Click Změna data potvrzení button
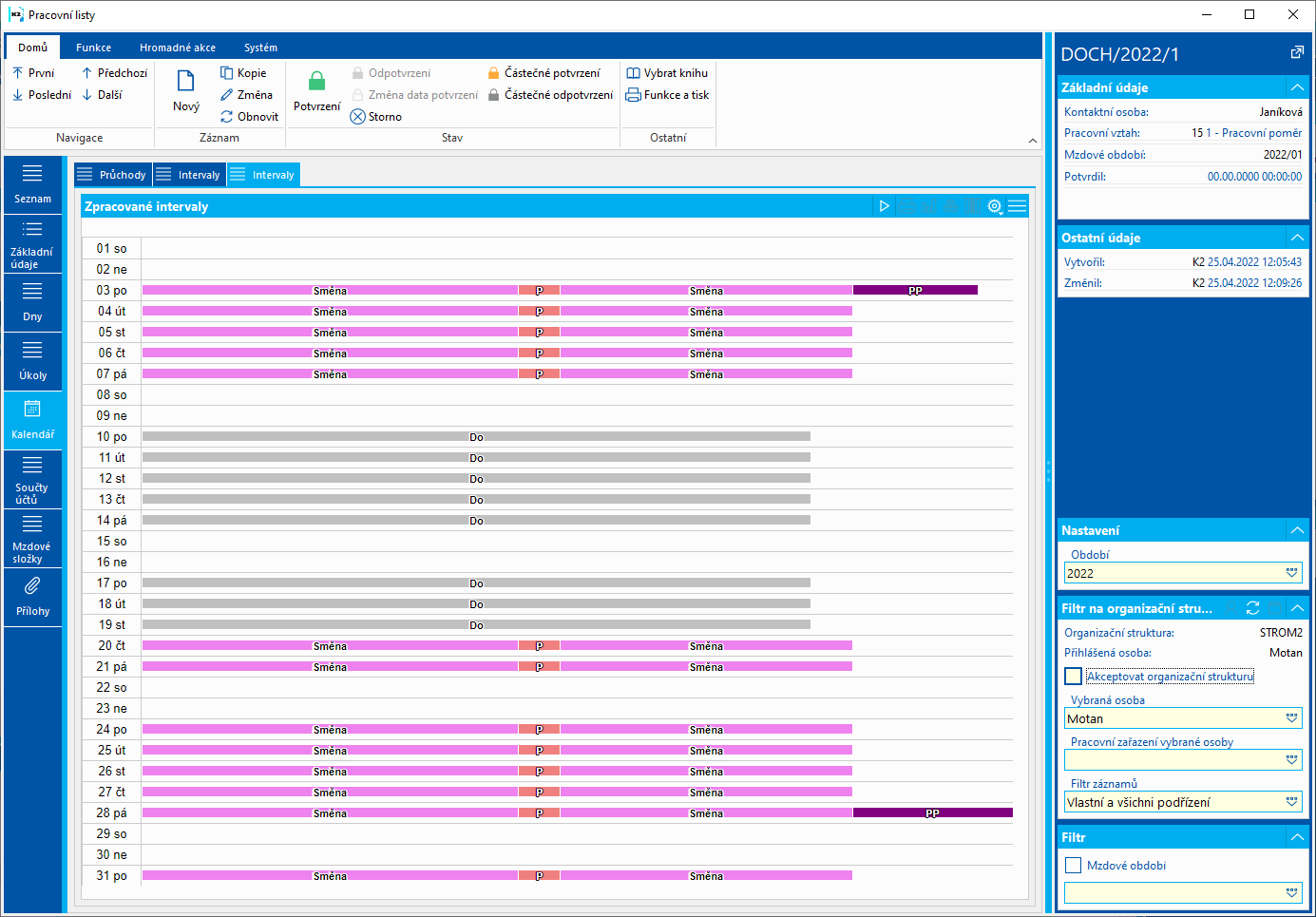 (414, 95)
